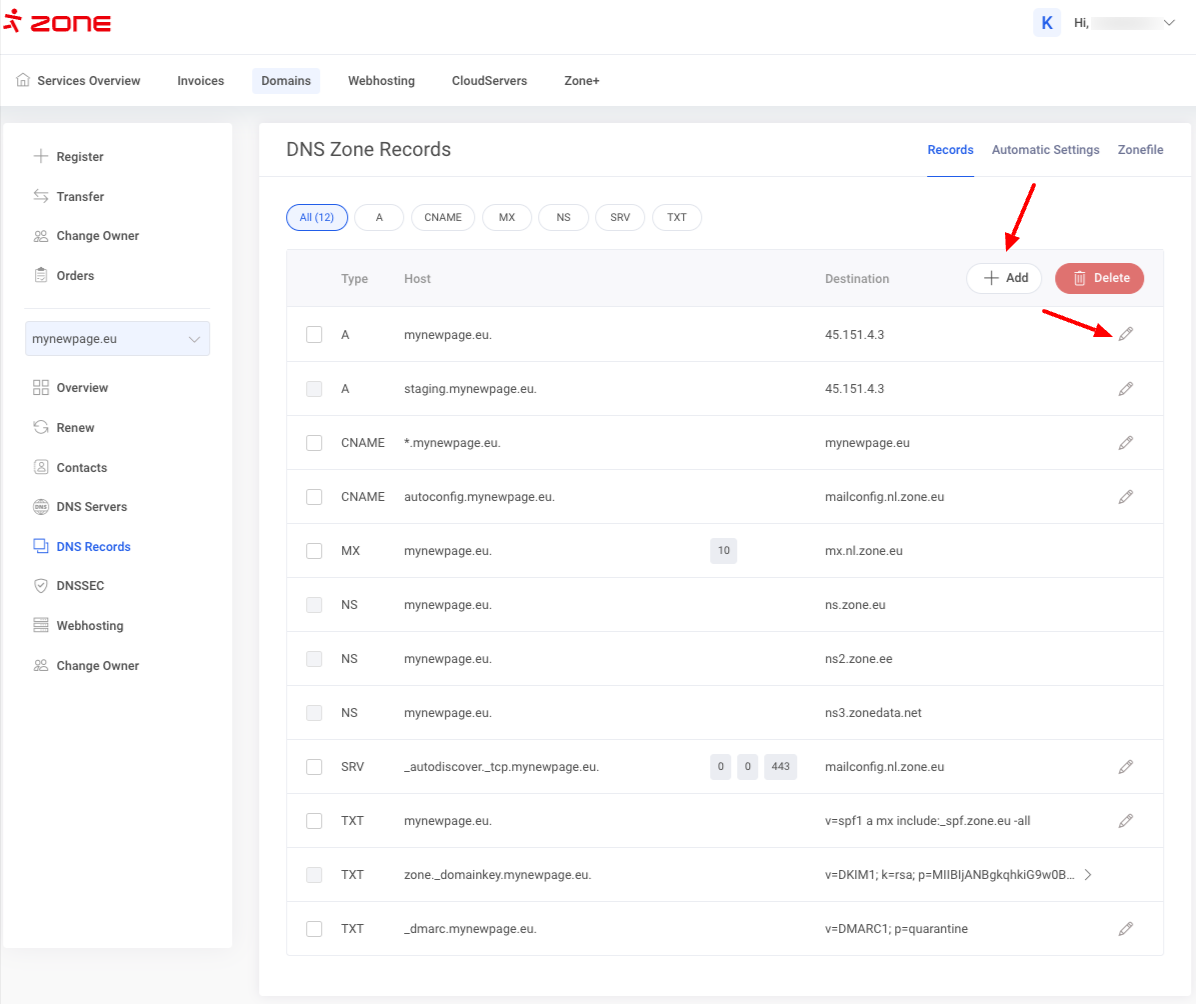This screenshot has width=1196, height=1004.
Task: Tick the checkbox for autoconfig CNAME record
Action: tap(314, 496)
